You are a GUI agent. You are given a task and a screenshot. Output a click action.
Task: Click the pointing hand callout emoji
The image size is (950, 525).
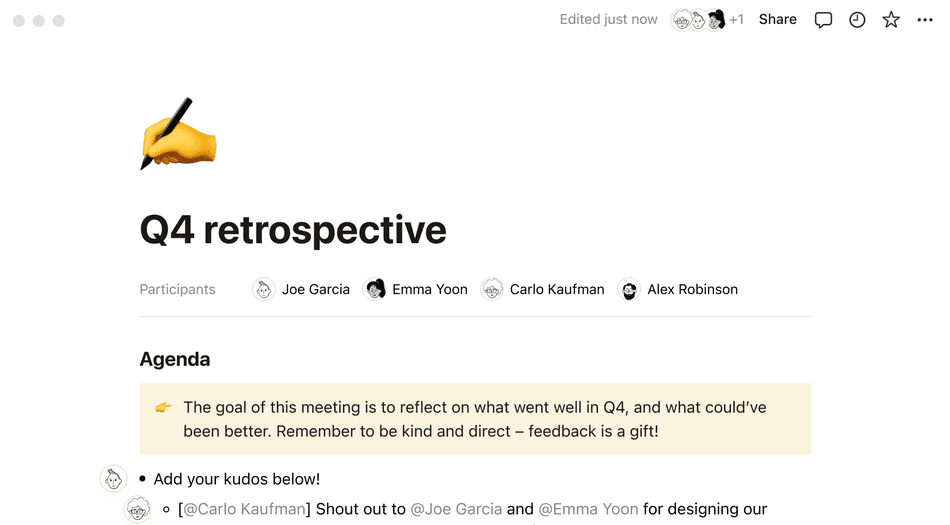(163, 408)
